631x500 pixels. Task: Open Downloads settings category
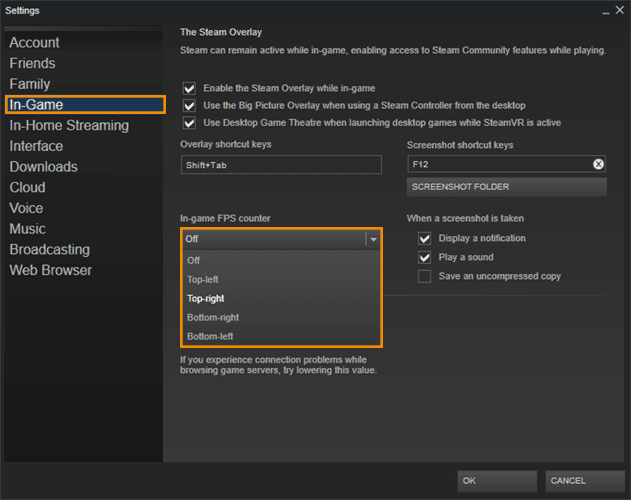(84, 167)
